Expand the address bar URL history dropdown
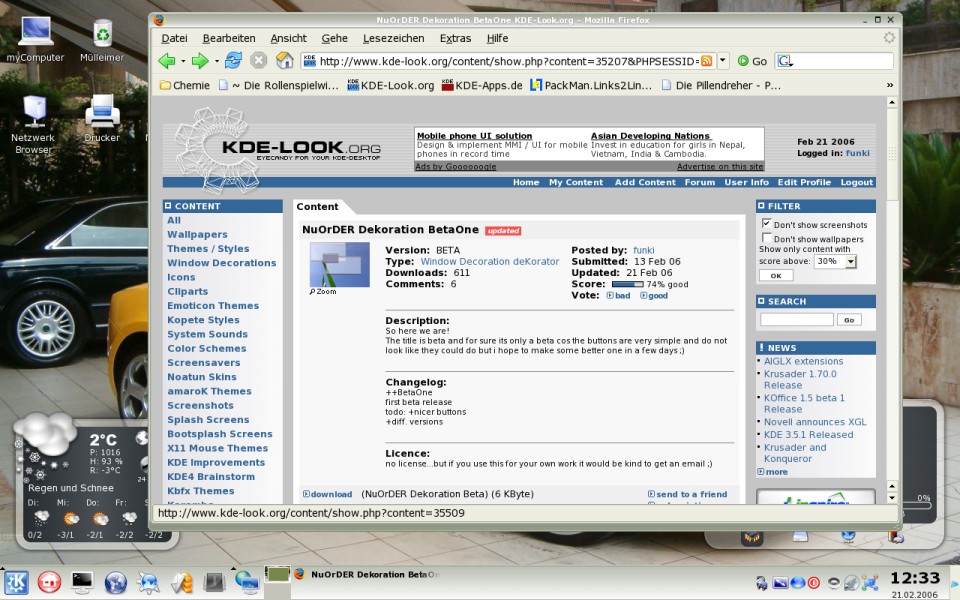Screen dimensions: 960x600 [x=722, y=61]
